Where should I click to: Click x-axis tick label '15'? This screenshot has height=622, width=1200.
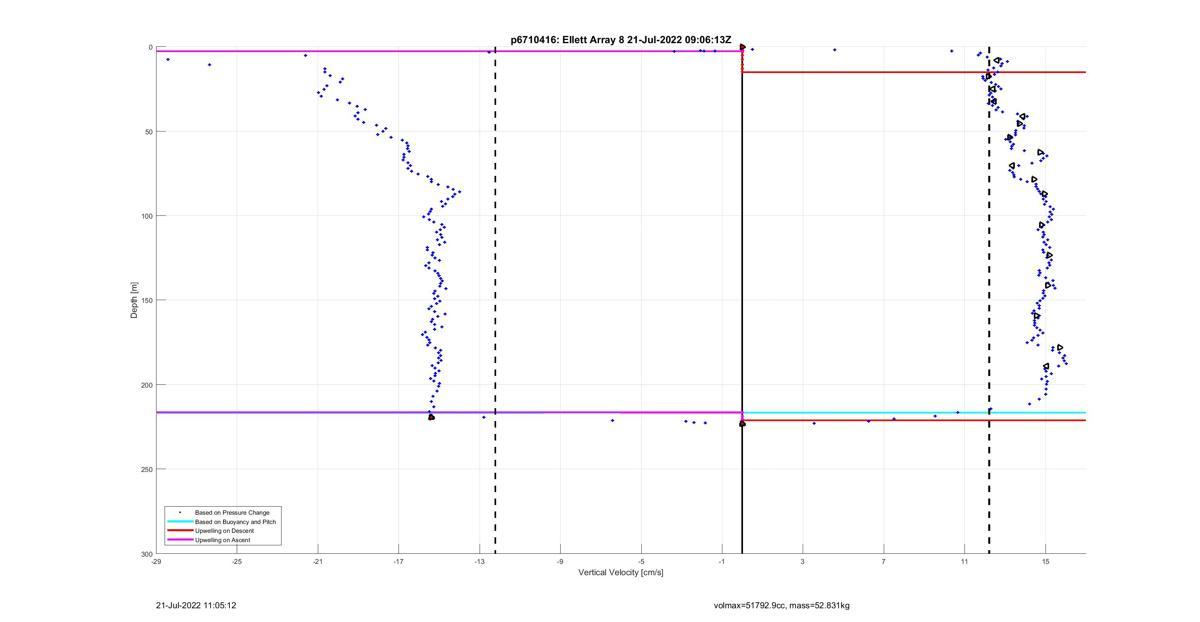click(x=1045, y=562)
